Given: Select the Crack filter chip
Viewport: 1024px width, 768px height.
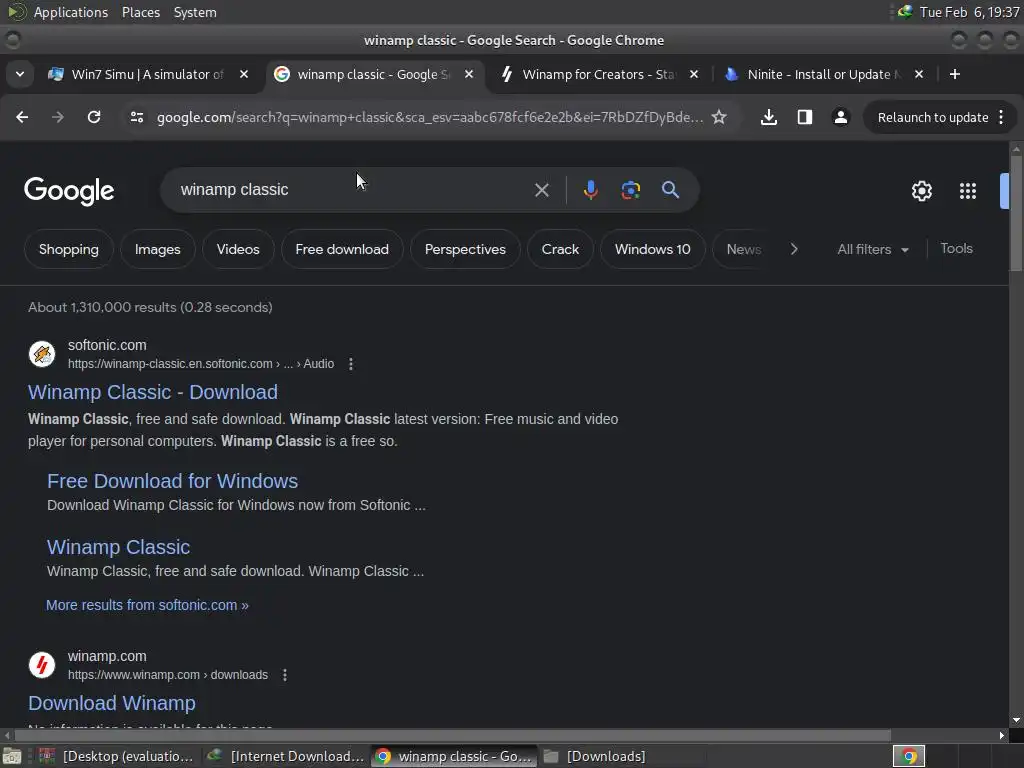Looking at the screenshot, I should [x=560, y=249].
